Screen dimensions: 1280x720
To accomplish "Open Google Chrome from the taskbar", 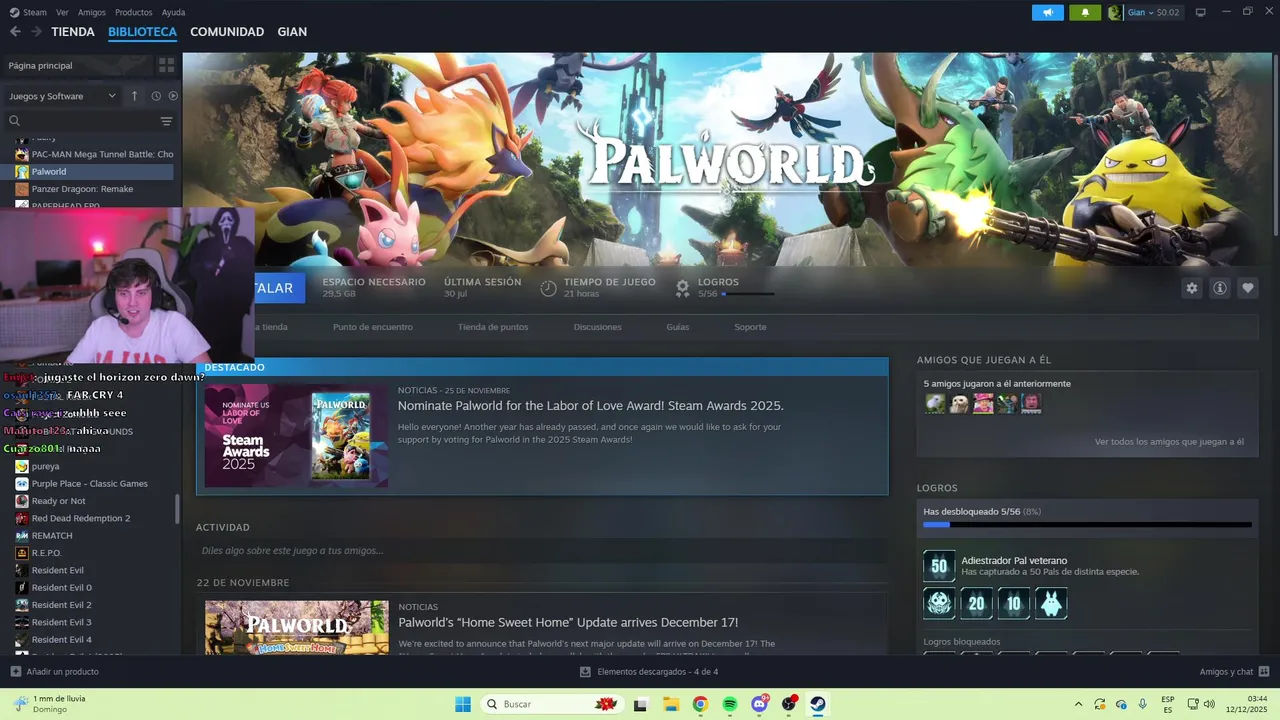I will 700,704.
